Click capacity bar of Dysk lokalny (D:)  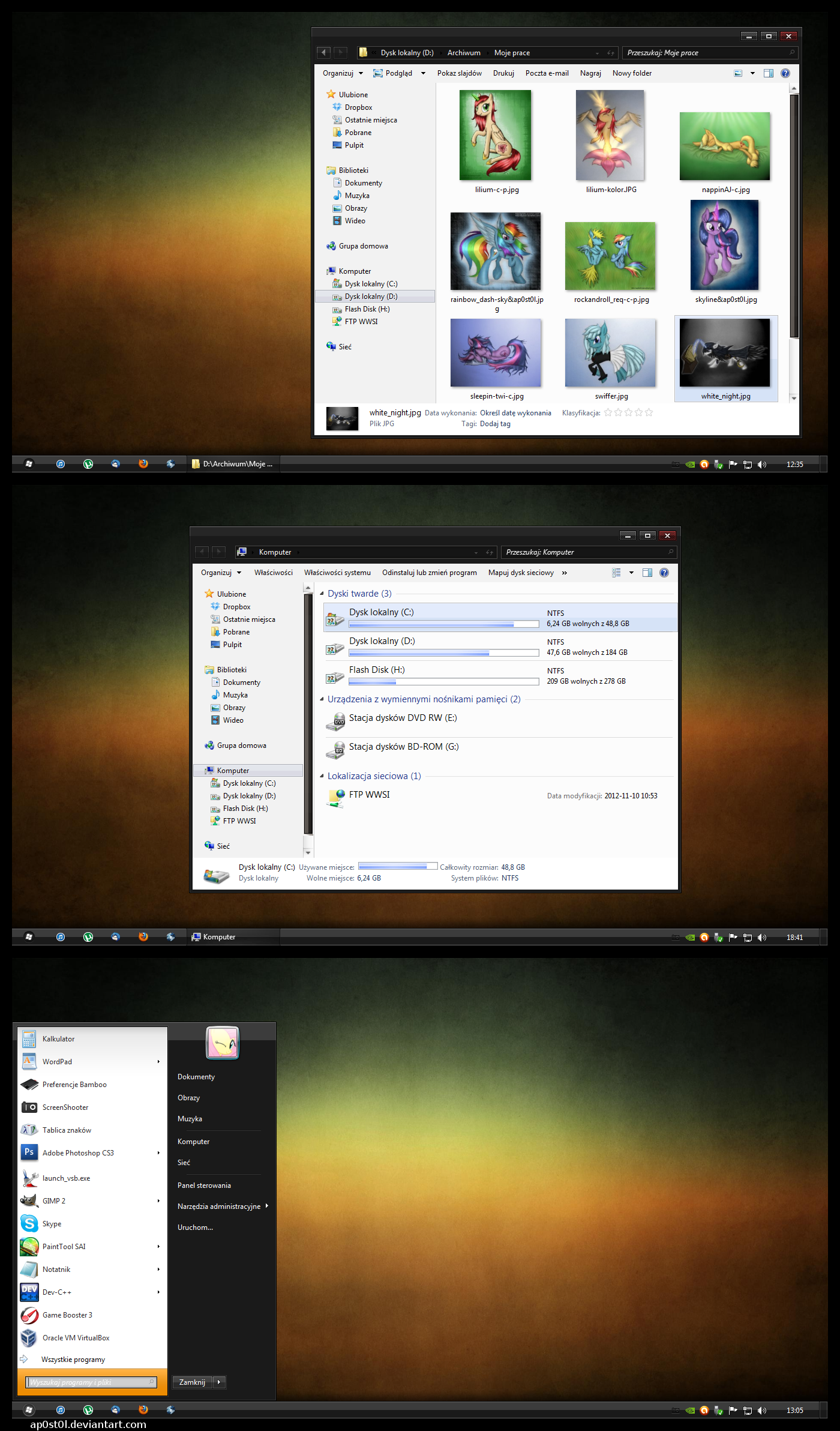(444, 653)
